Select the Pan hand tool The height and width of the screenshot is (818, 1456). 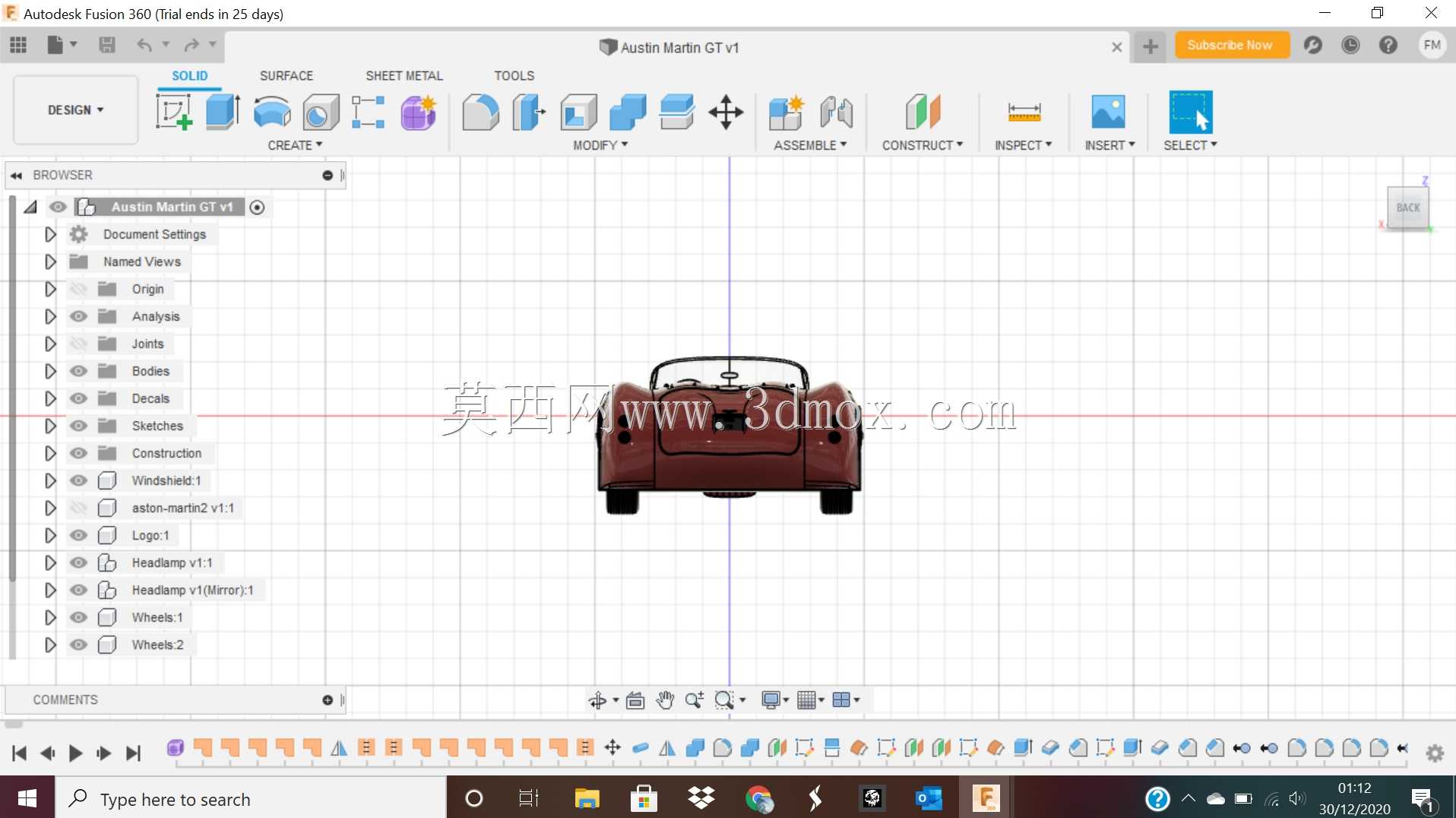coord(665,700)
